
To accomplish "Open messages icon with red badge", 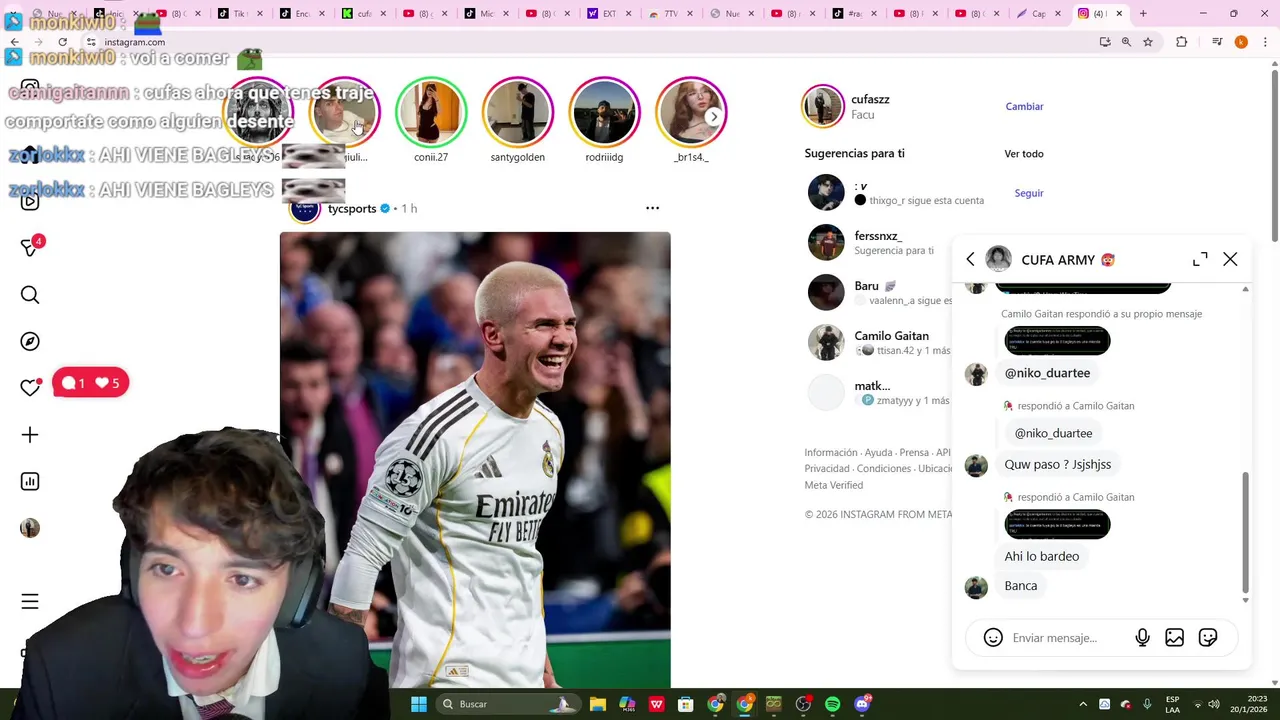I will click(30, 247).
